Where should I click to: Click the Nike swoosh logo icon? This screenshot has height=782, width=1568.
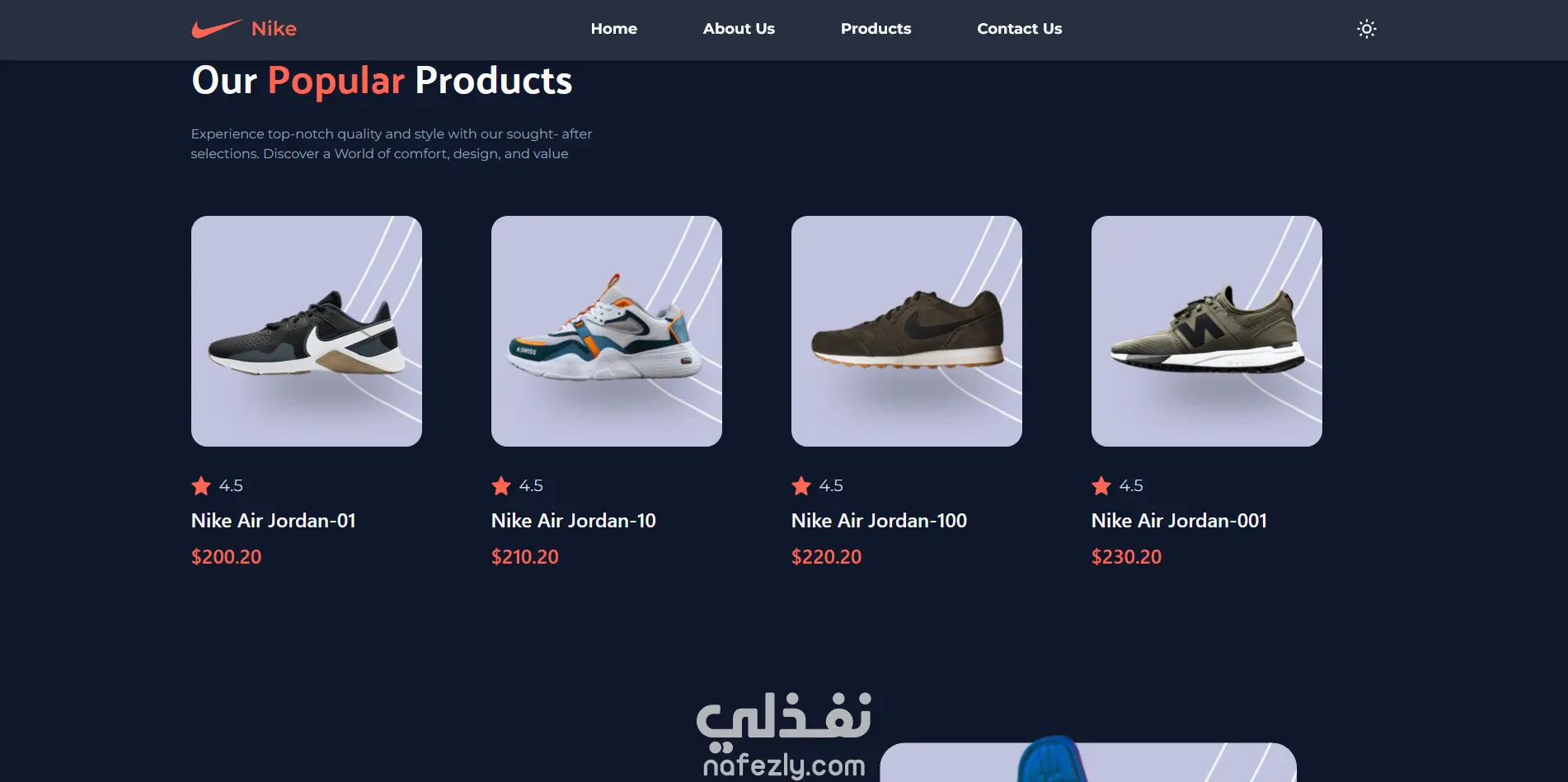[x=217, y=29]
